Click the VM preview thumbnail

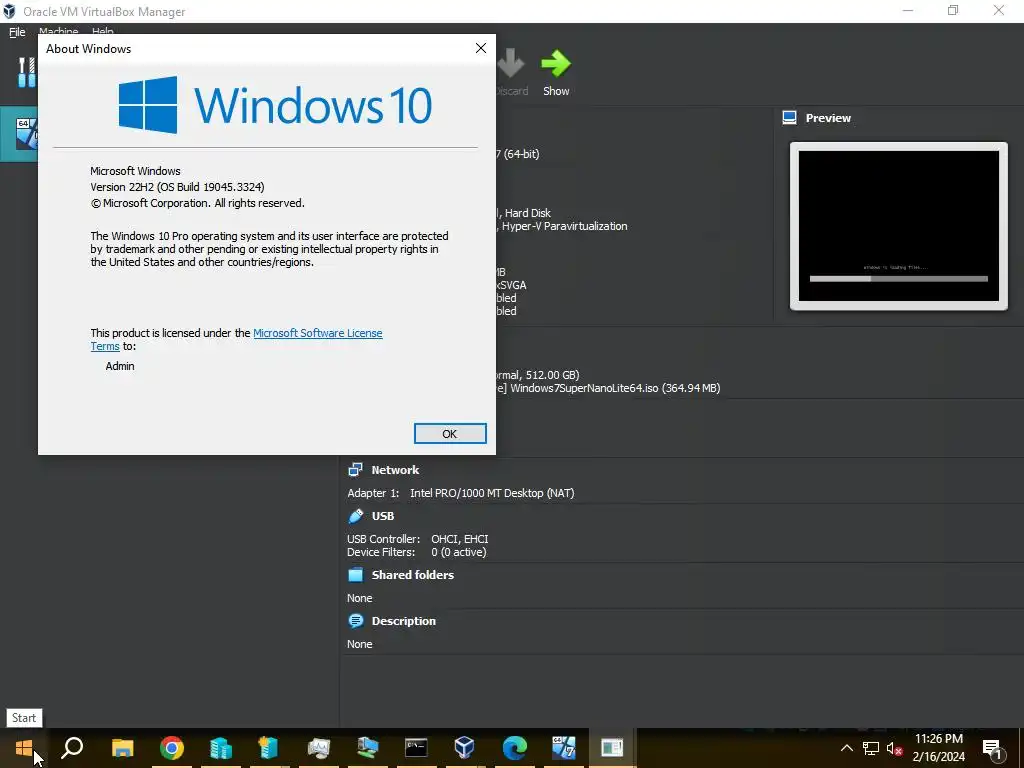tap(899, 226)
